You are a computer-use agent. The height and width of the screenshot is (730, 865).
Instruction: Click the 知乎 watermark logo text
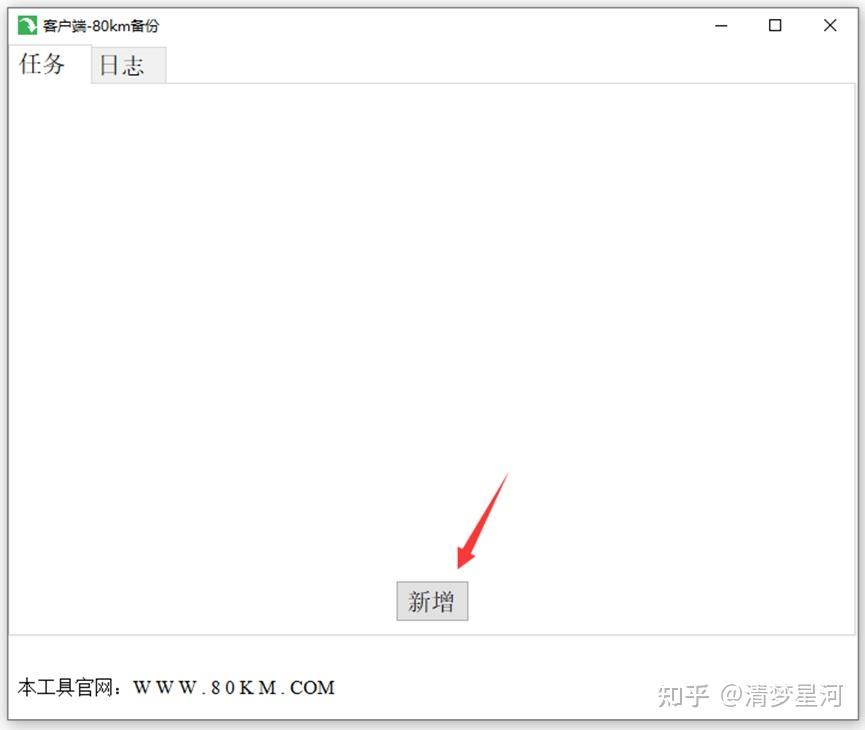683,696
